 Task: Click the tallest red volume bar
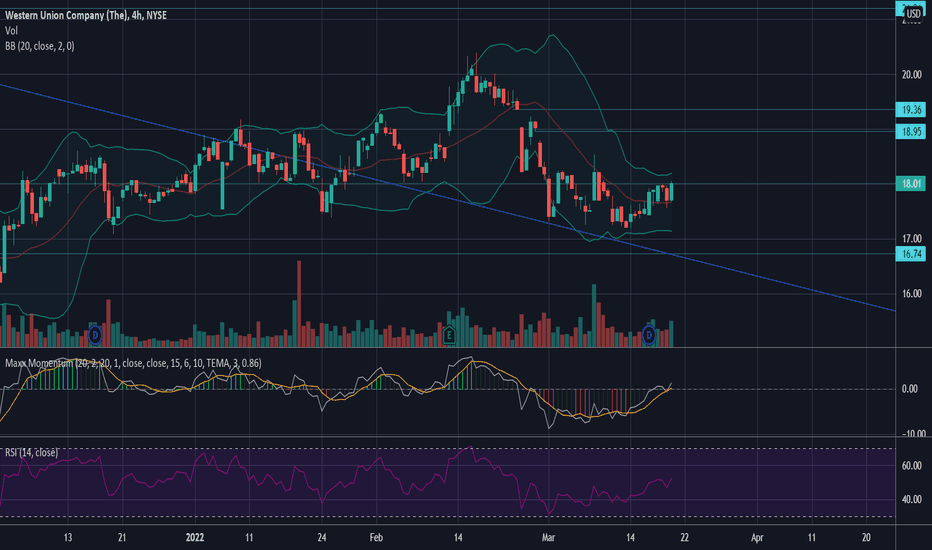point(299,304)
